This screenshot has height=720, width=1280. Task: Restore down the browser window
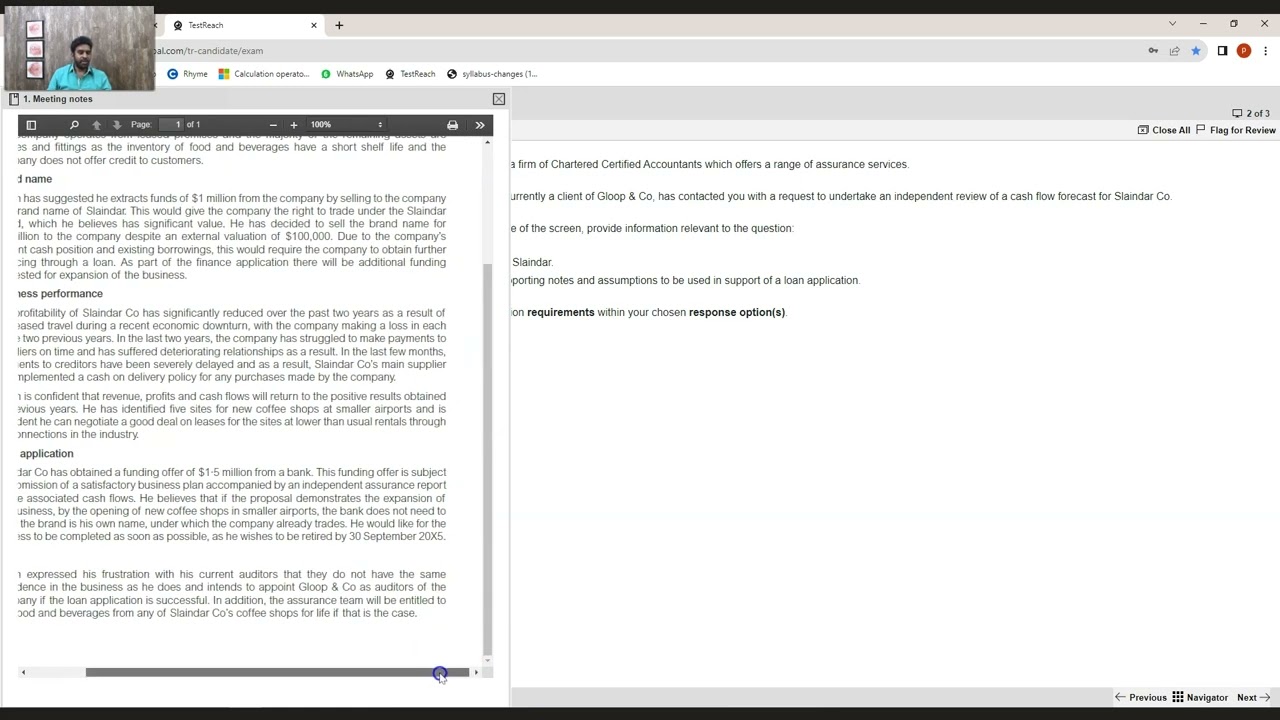click(1234, 24)
